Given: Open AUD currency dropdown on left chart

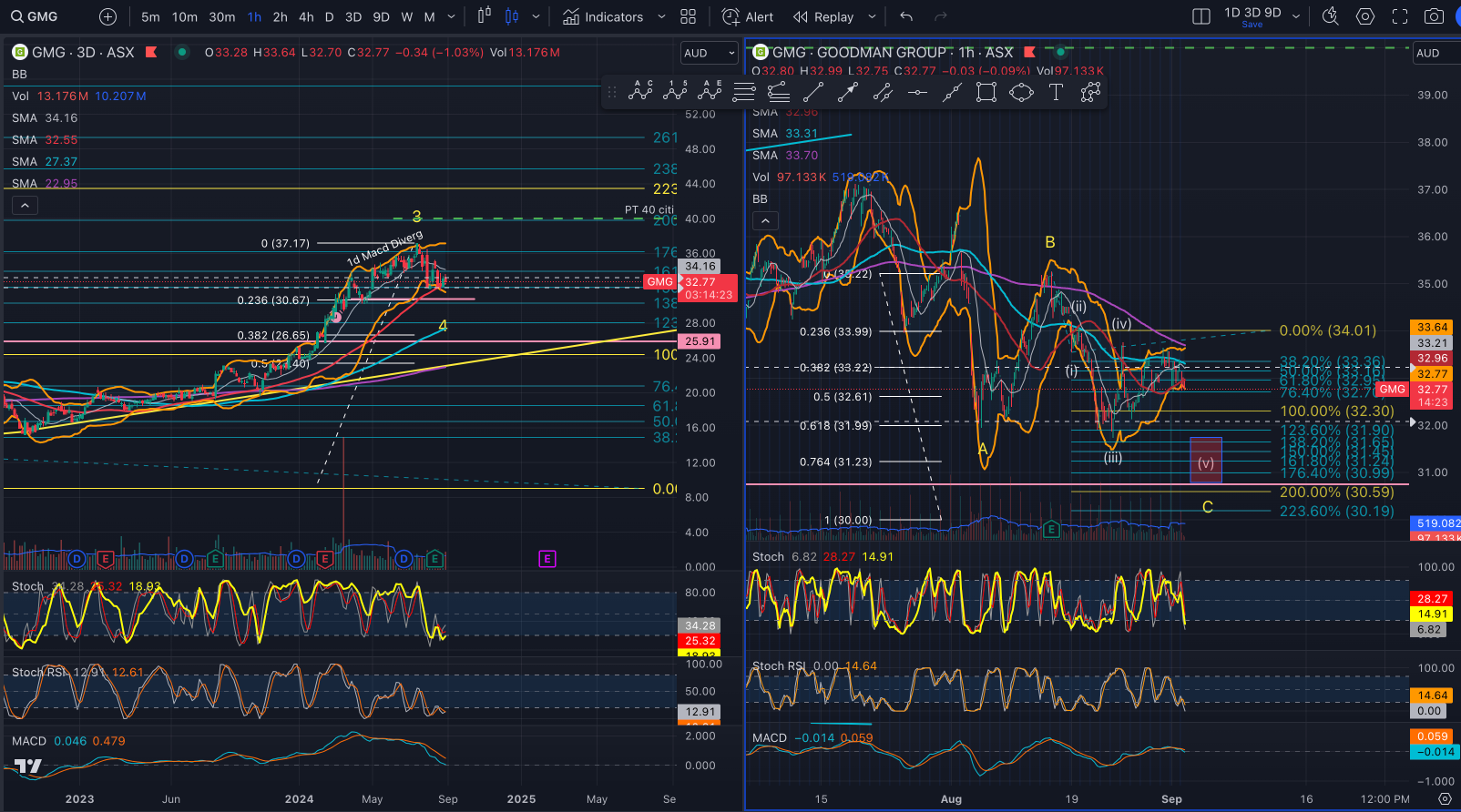Looking at the screenshot, I should click(710, 53).
